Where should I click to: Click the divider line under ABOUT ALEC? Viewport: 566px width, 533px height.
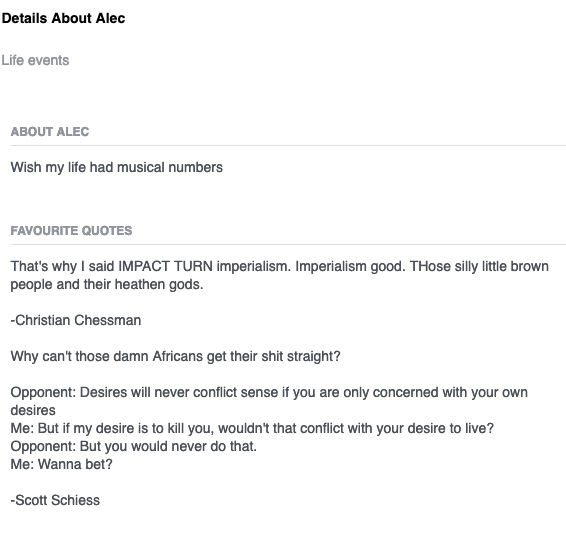[288, 145]
